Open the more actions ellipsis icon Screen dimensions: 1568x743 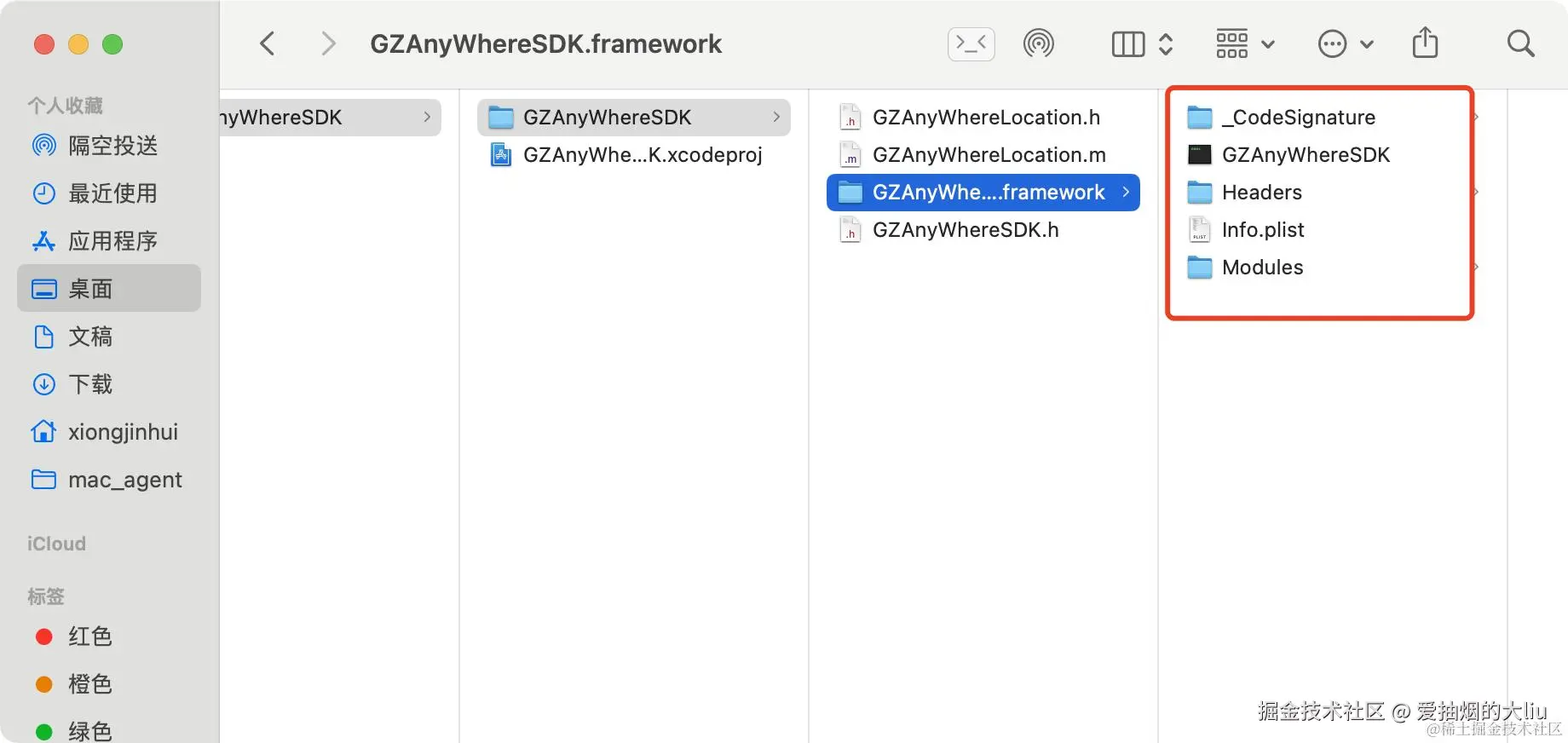click(x=1333, y=44)
